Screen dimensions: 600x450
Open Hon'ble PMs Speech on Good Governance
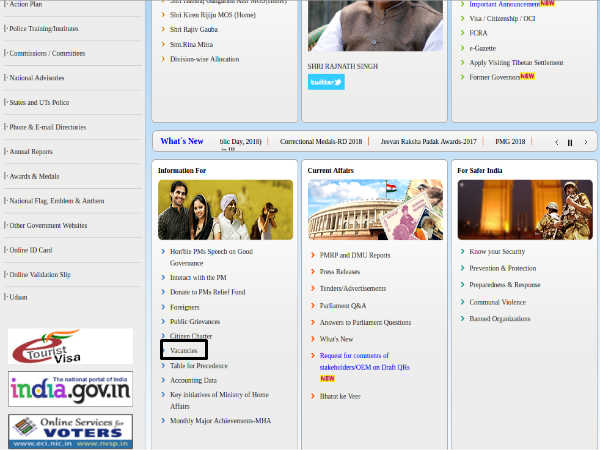pyautogui.click(x=211, y=257)
